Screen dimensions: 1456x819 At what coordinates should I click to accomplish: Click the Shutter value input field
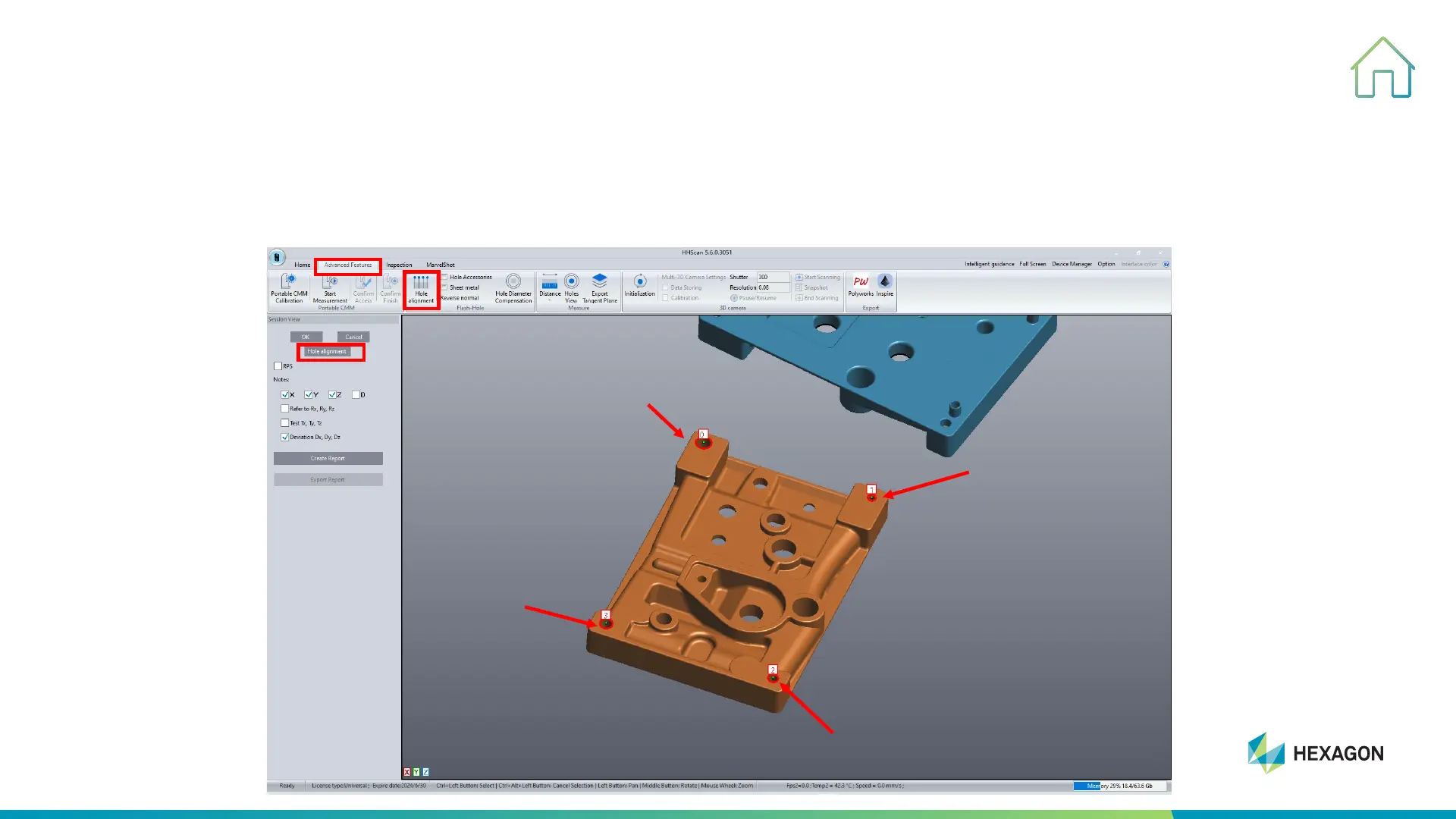tap(772, 278)
